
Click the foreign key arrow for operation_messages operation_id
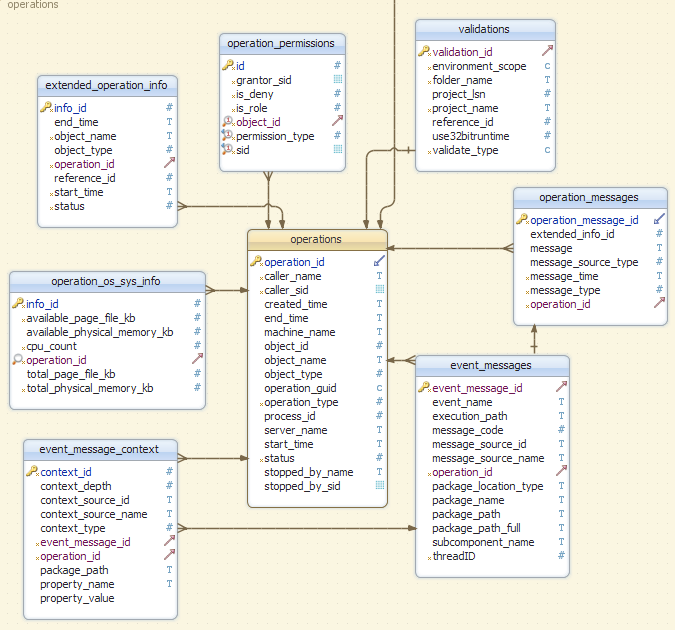[x=659, y=304]
